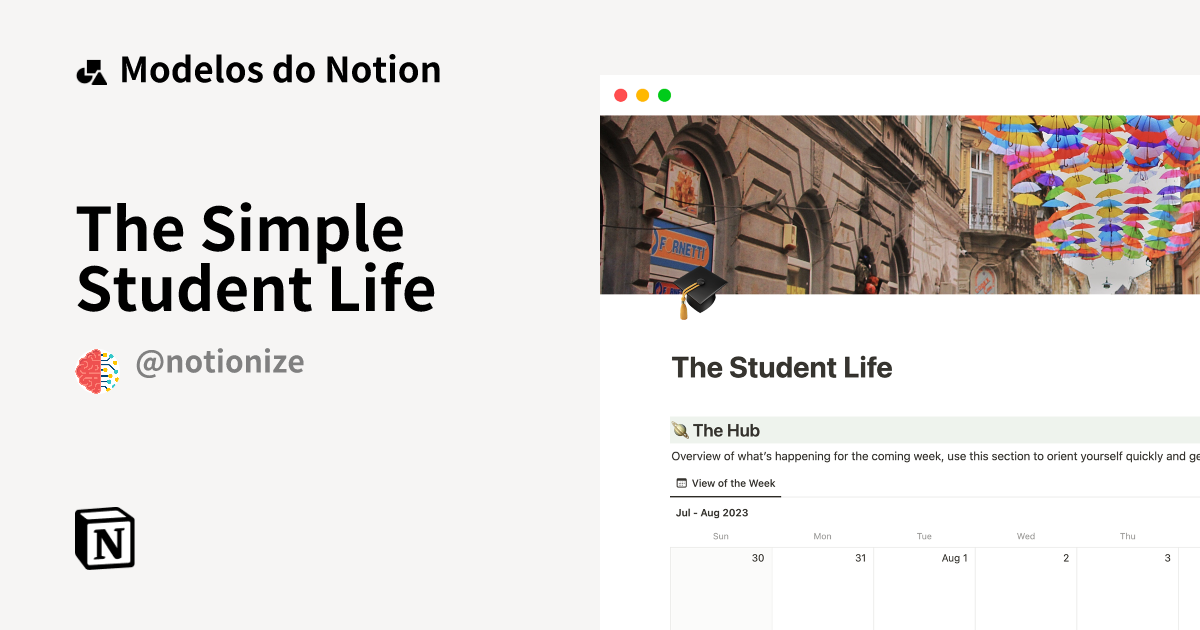Select the calendar cell for day 2
The height and width of the screenshot is (630, 1200).
tap(1026, 588)
